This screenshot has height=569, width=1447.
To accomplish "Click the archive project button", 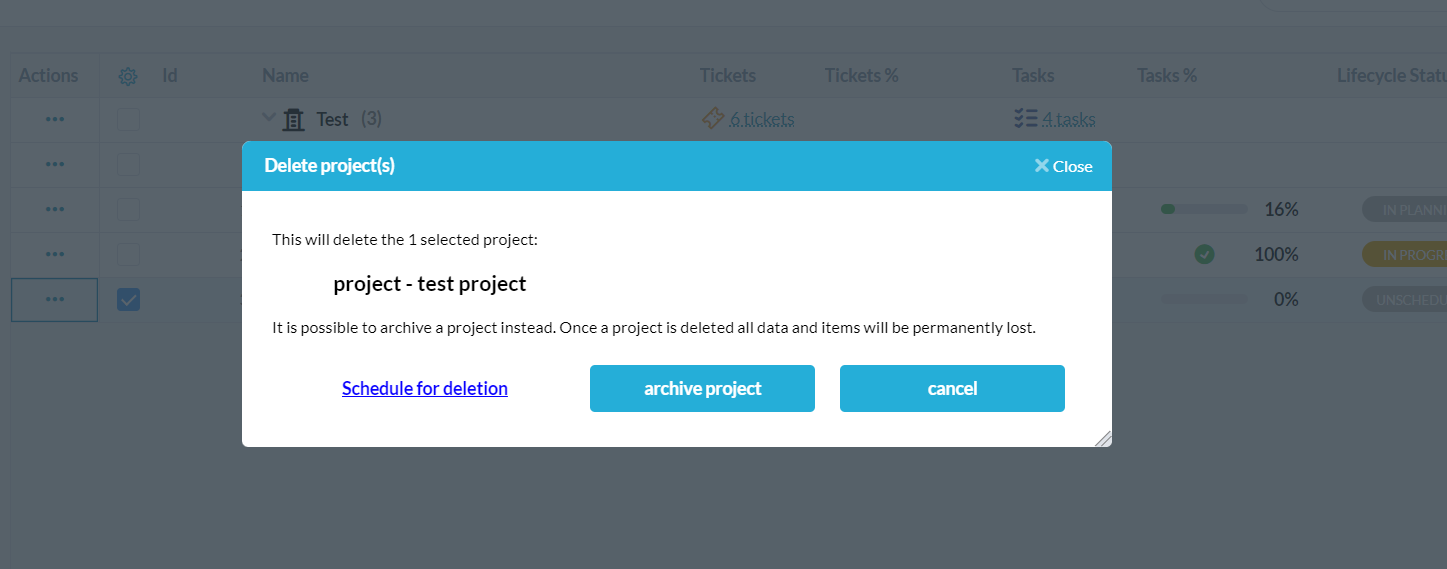I will (x=702, y=388).
